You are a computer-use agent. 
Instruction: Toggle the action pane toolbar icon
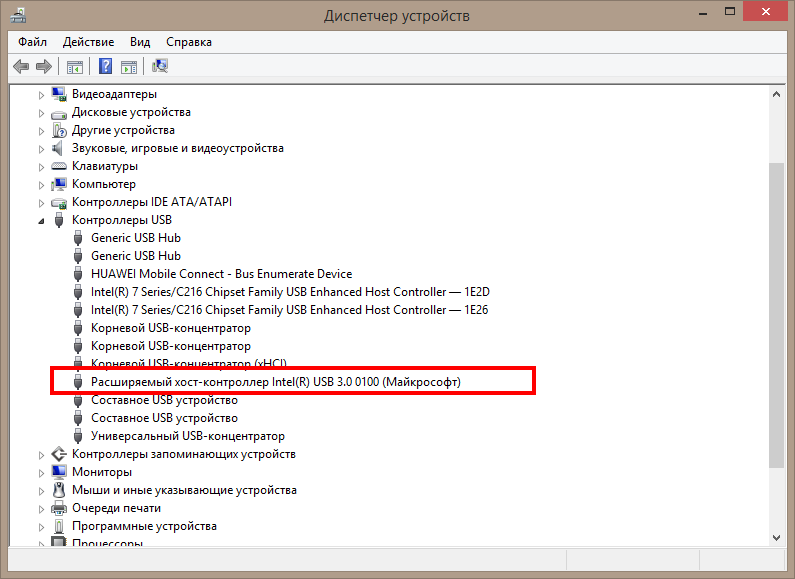pos(129,66)
